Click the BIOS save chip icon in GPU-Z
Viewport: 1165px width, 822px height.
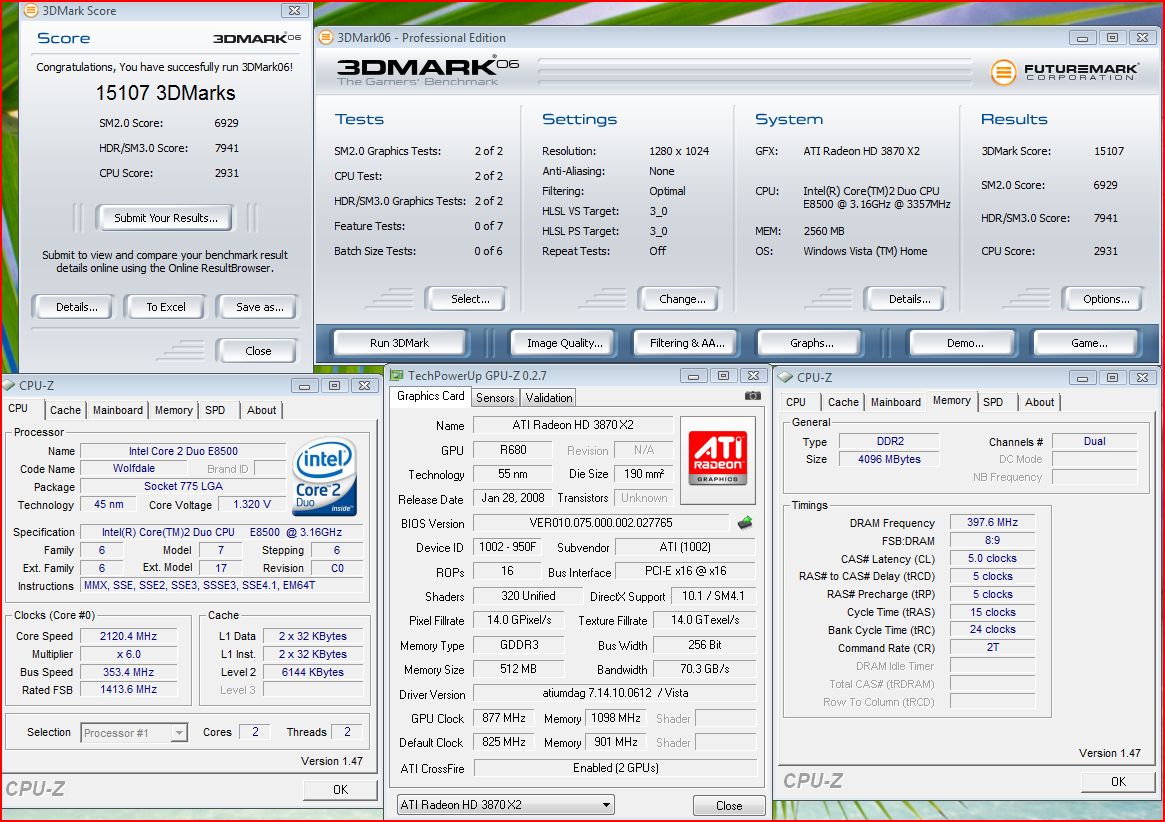pyautogui.click(x=745, y=523)
